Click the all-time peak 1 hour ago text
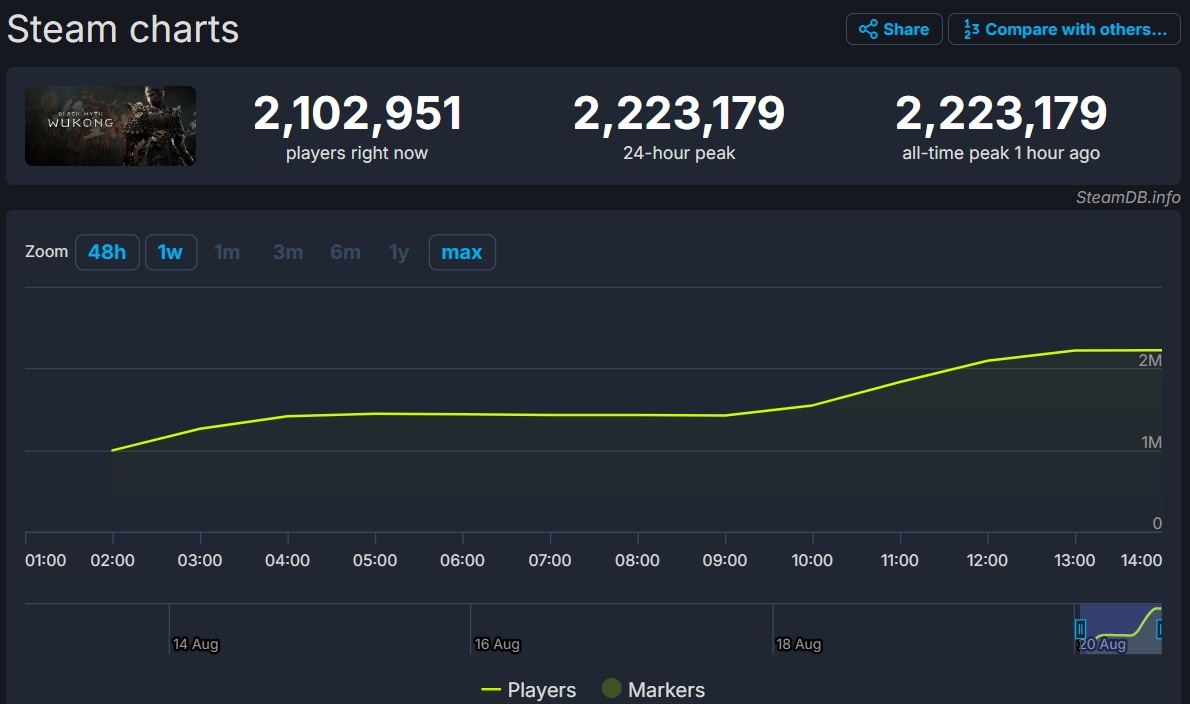 1001,153
